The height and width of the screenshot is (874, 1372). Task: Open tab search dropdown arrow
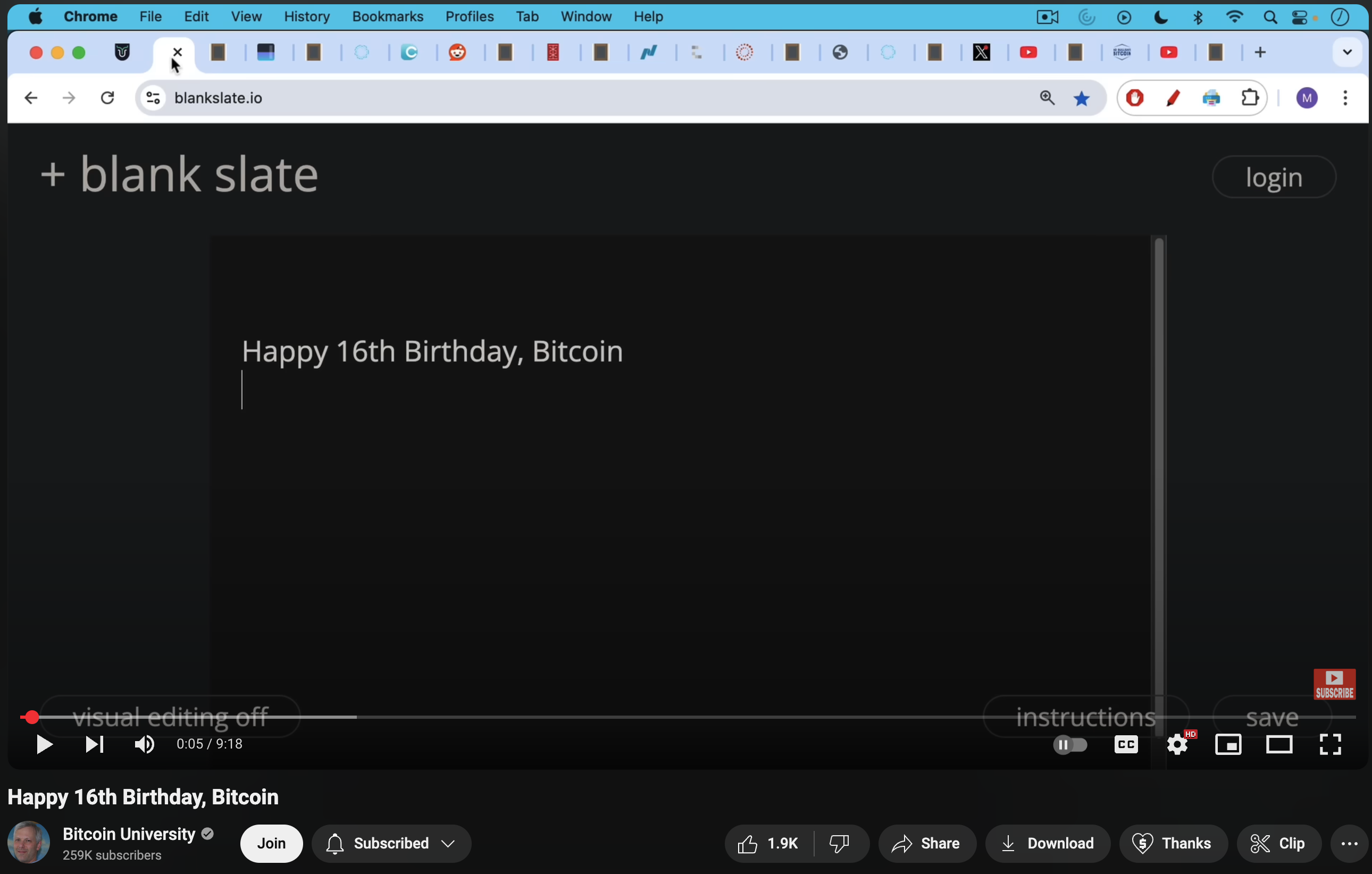tap(1347, 53)
